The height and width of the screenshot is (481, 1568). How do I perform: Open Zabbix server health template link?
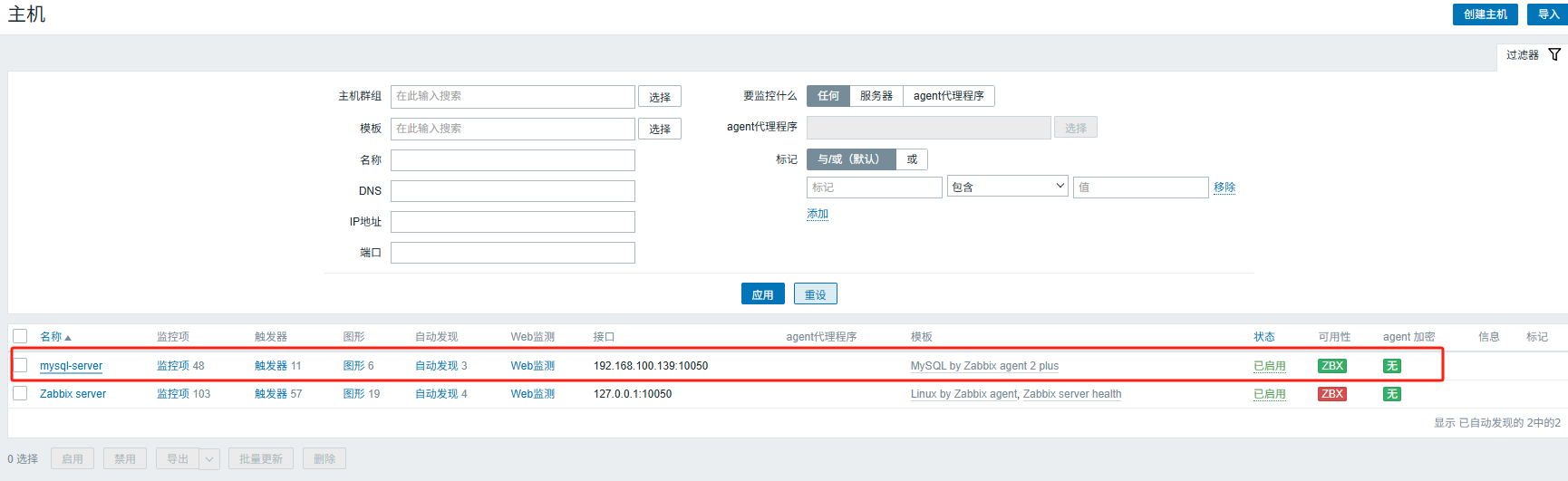[1072, 394]
